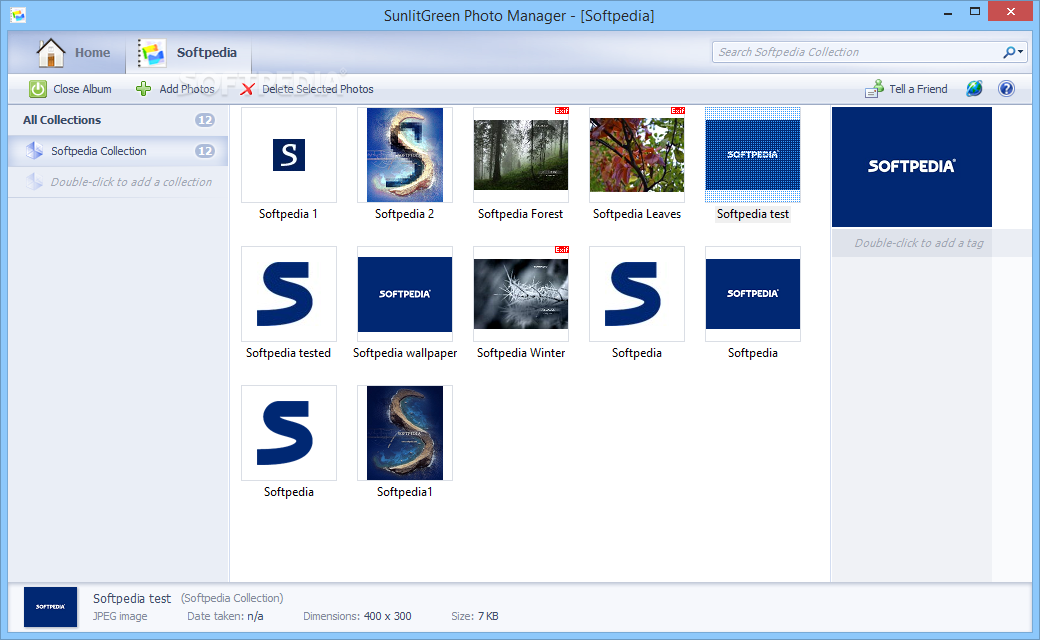Click the Size 7 KB value
1040x640 pixels.
click(488, 616)
